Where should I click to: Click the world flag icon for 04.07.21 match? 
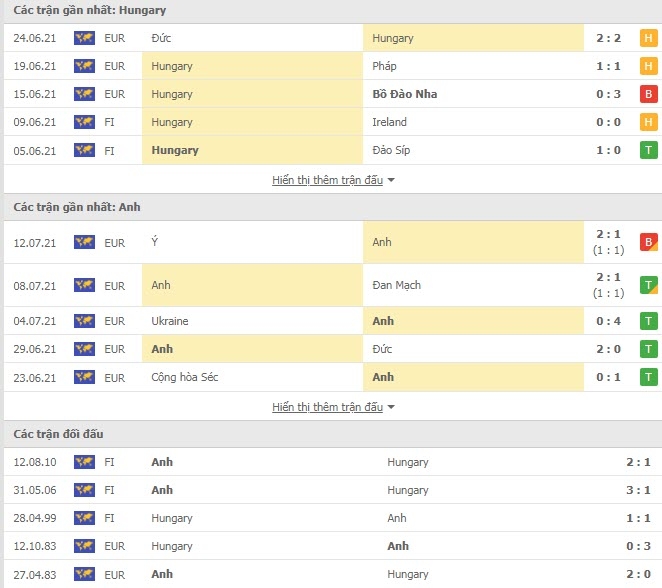click(84, 321)
